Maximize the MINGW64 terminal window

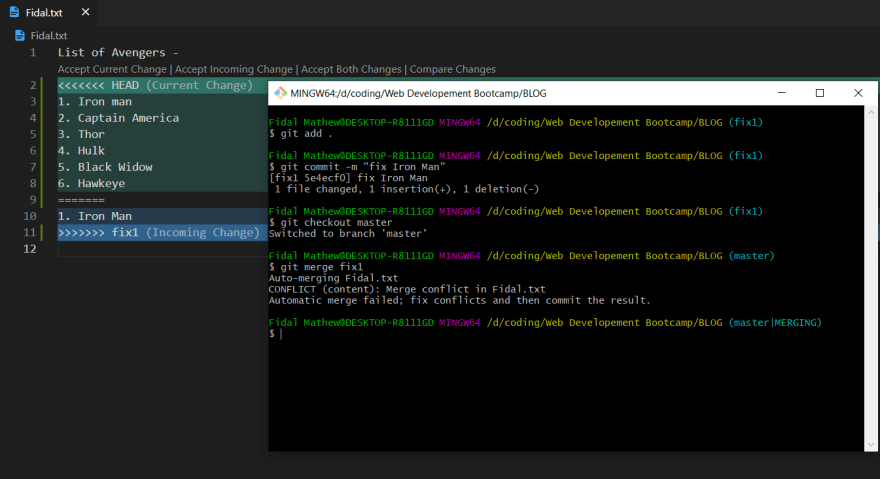[820, 93]
